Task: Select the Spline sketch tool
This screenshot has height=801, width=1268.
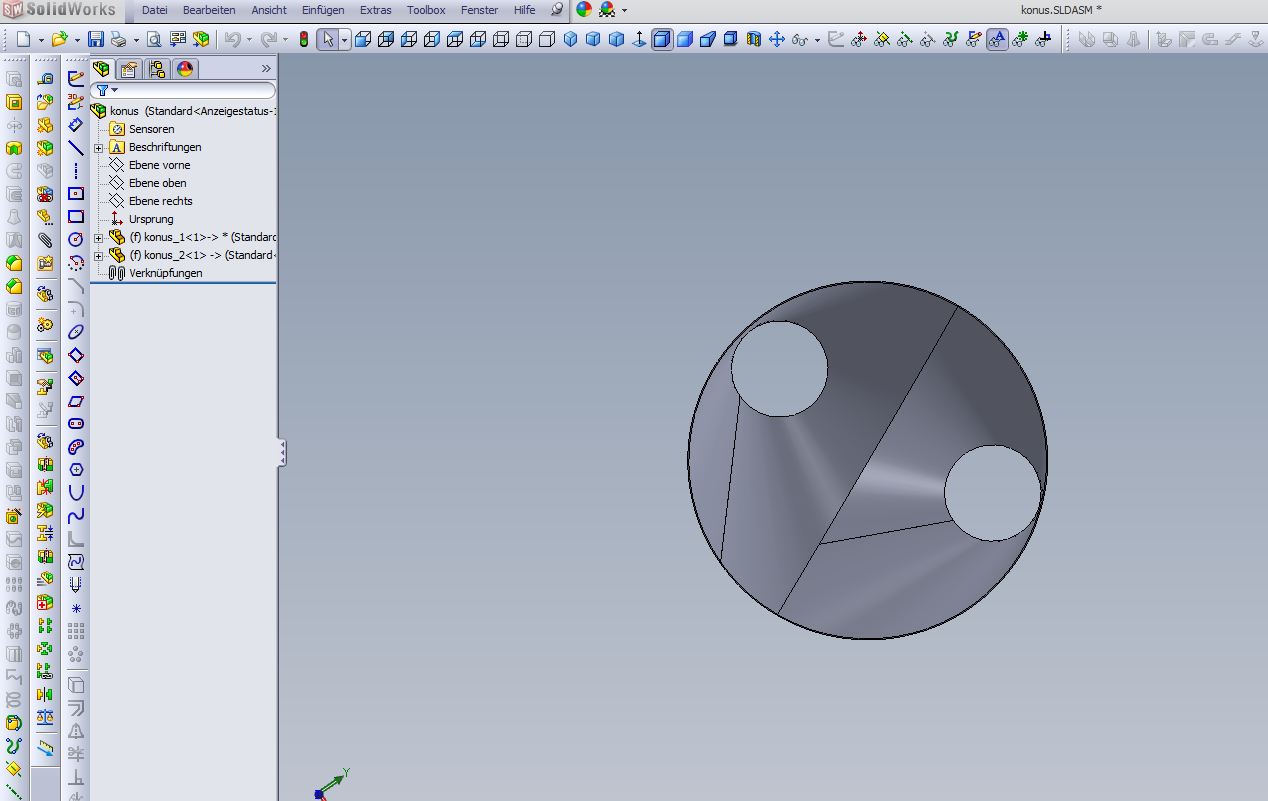Action: pos(76,516)
